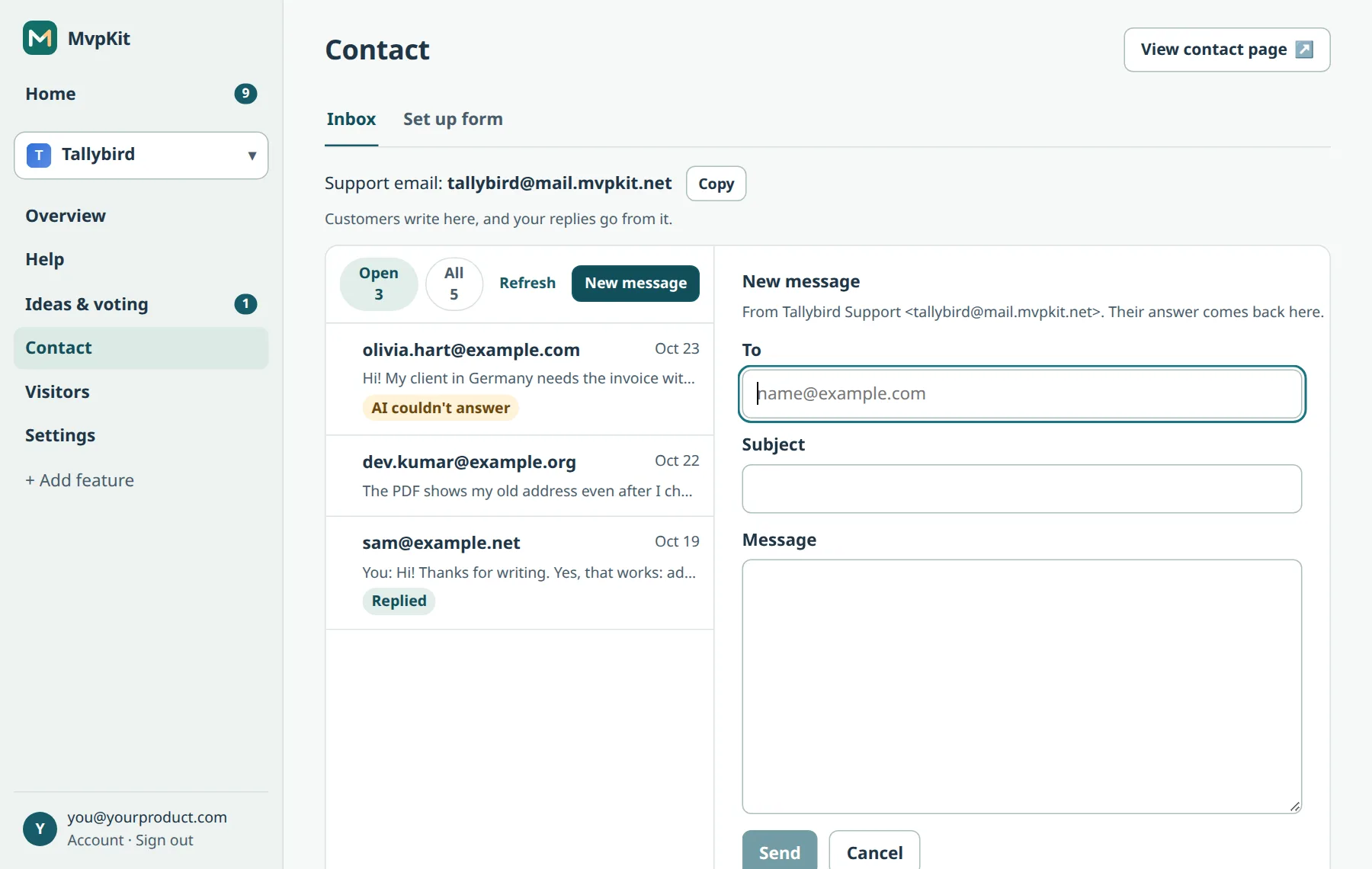Copy the support email address
The height and width of the screenshot is (869, 1372).
coord(716,184)
